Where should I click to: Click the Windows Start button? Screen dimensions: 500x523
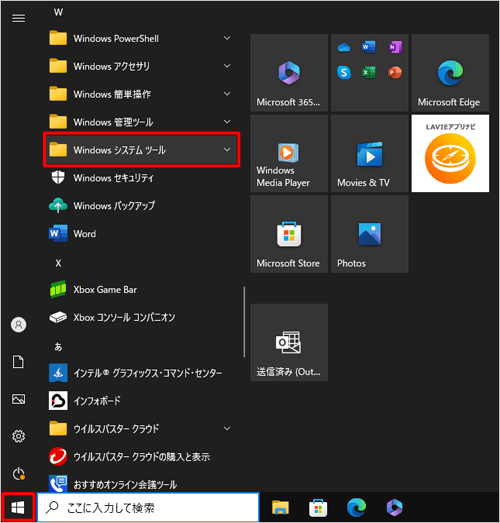point(18,508)
